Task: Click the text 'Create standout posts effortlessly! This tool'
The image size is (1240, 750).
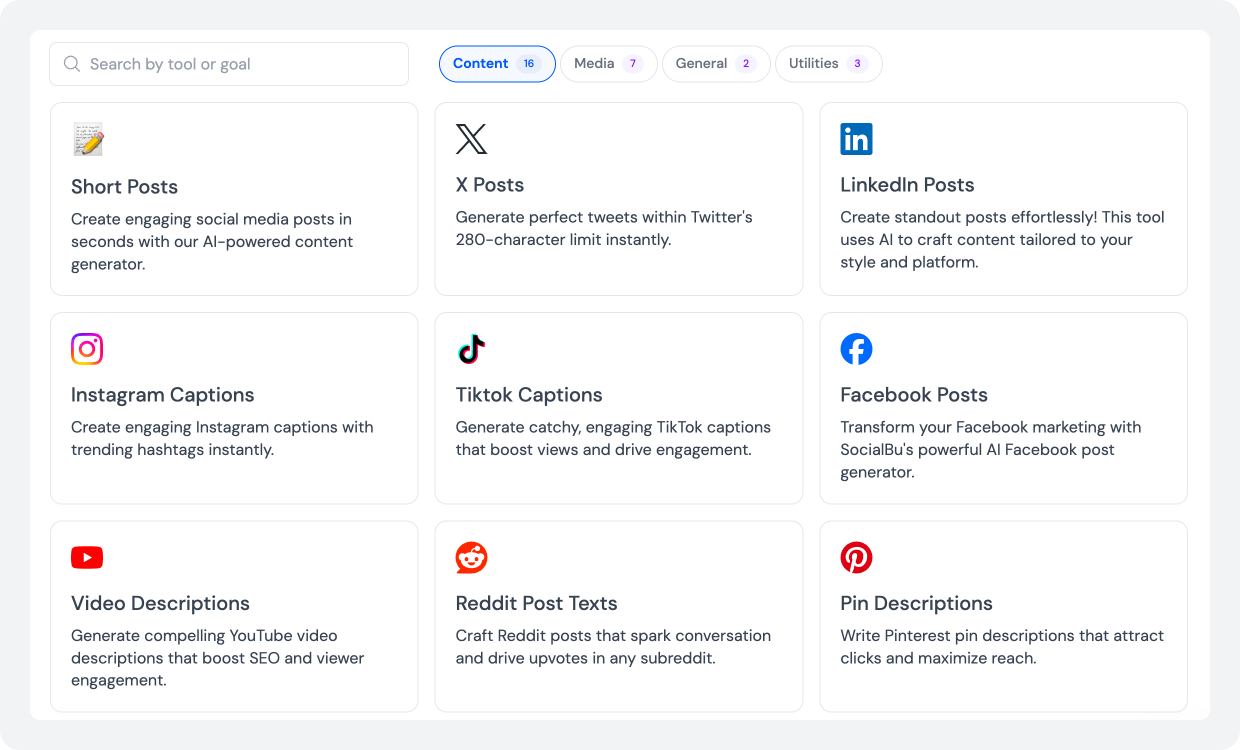Action: [x=1002, y=217]
